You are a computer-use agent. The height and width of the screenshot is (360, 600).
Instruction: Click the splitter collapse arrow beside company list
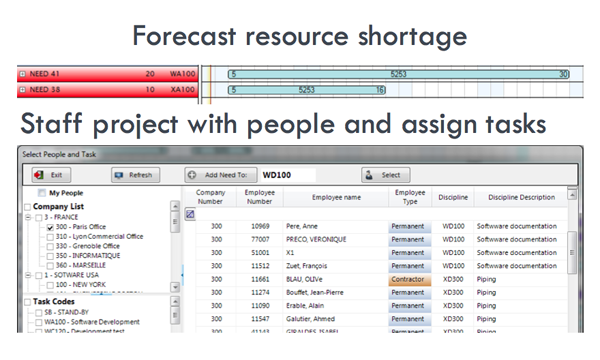[182, 275]
